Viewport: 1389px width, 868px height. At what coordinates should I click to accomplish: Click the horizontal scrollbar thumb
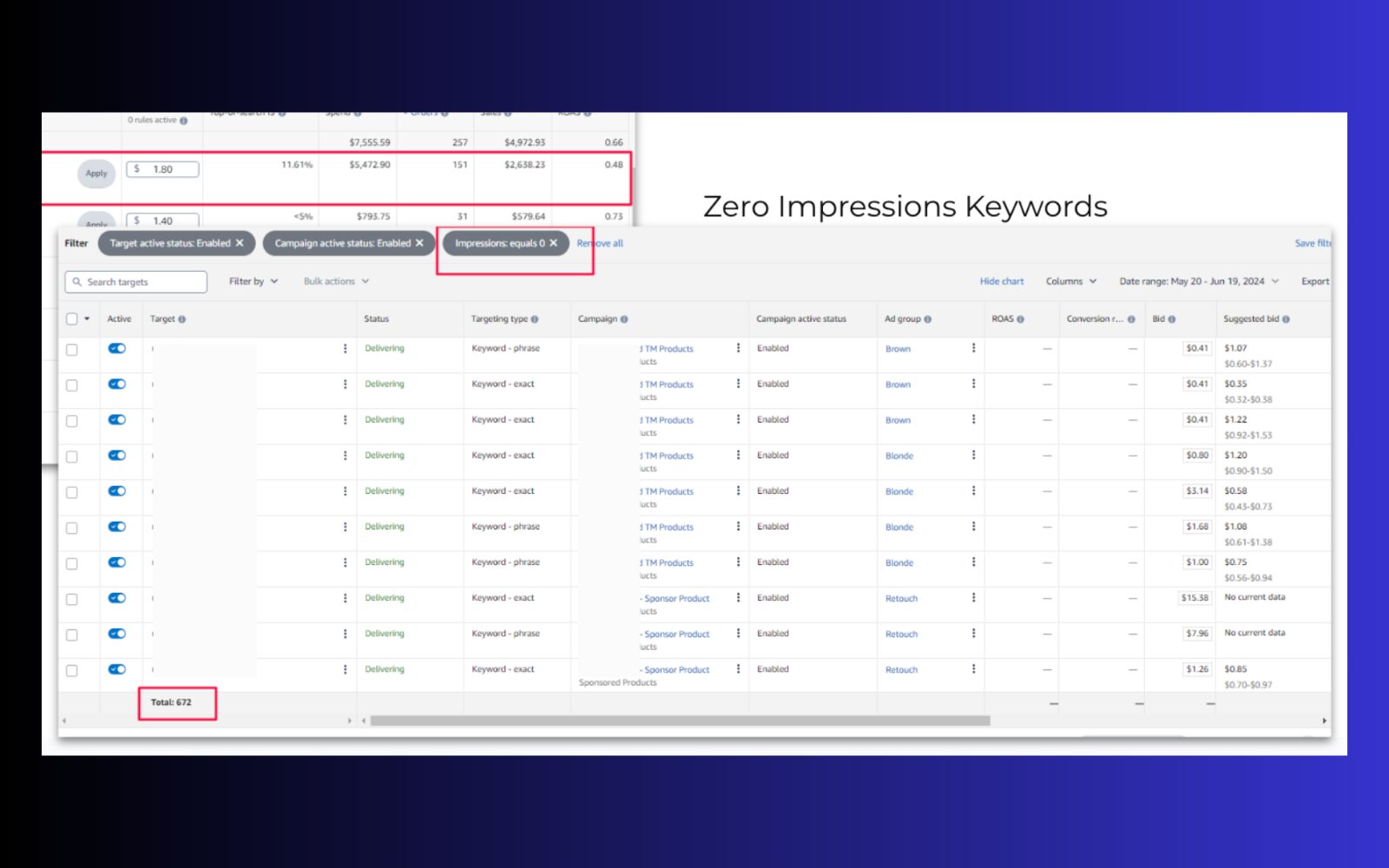(x=680, y=720)
